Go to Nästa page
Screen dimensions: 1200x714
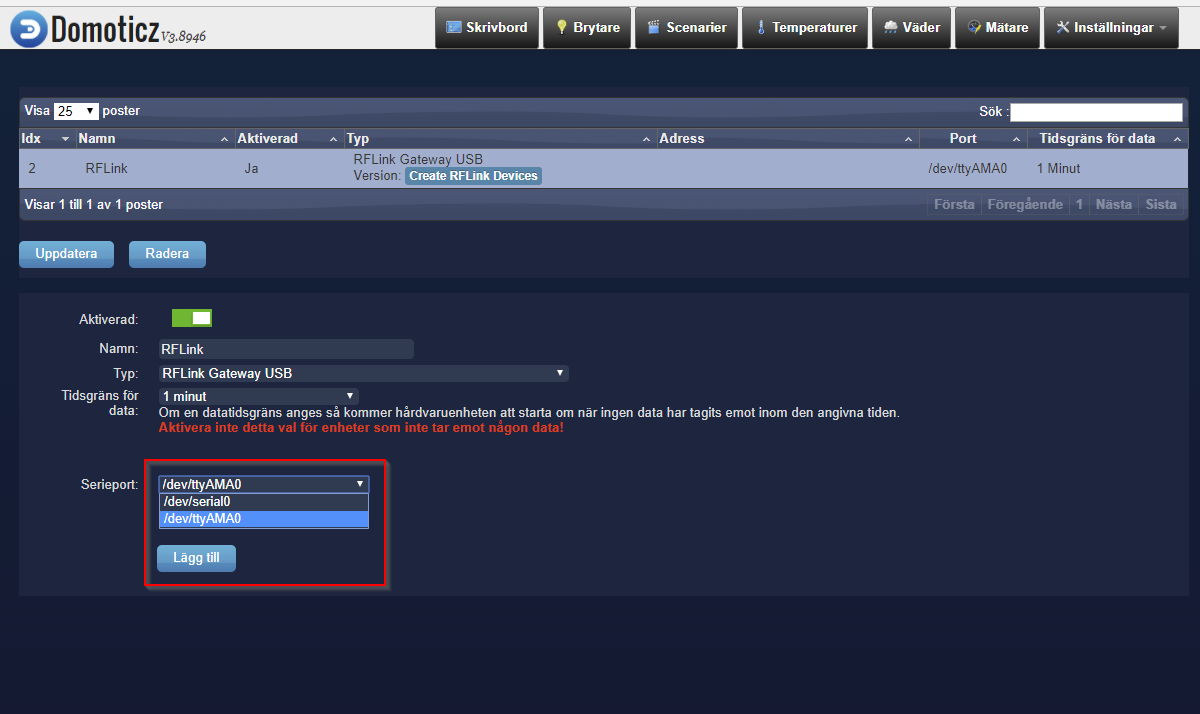tap(1114, 204)
